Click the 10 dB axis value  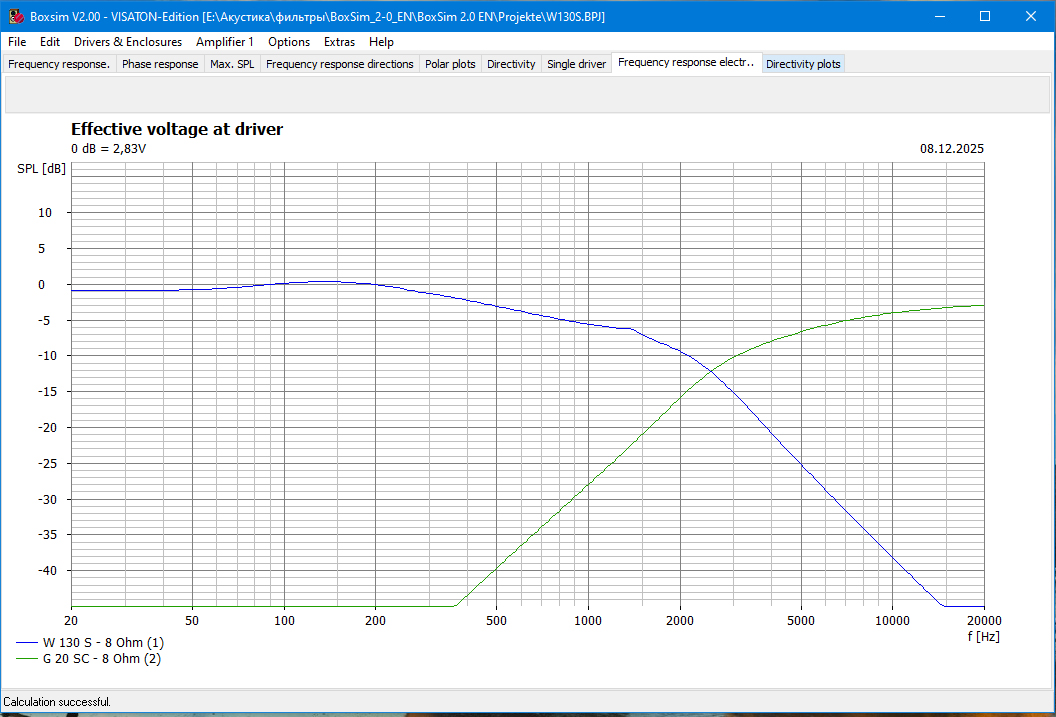tap(44, 213)
